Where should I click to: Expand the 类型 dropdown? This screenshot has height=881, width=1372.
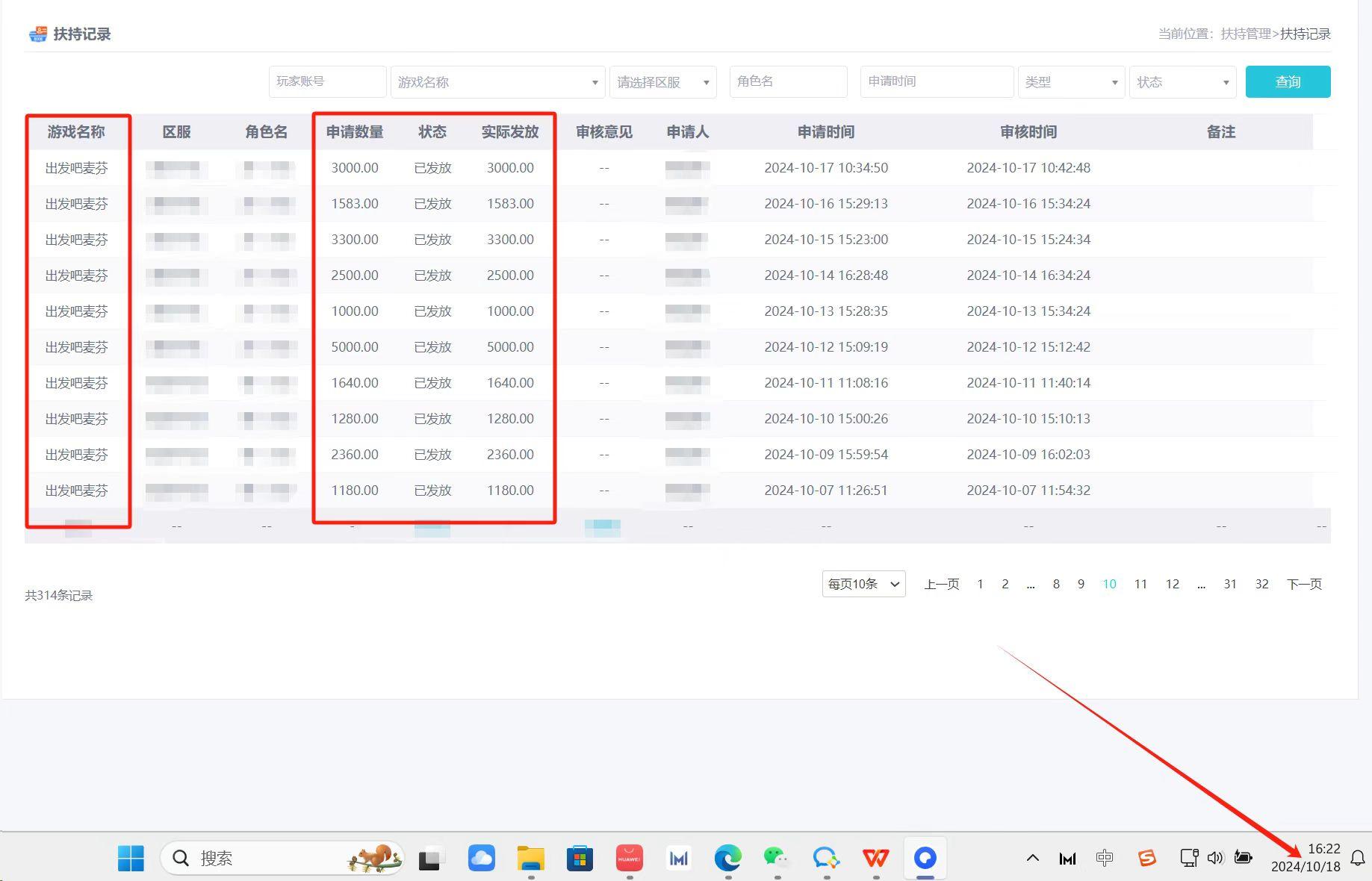(1072, 82)
